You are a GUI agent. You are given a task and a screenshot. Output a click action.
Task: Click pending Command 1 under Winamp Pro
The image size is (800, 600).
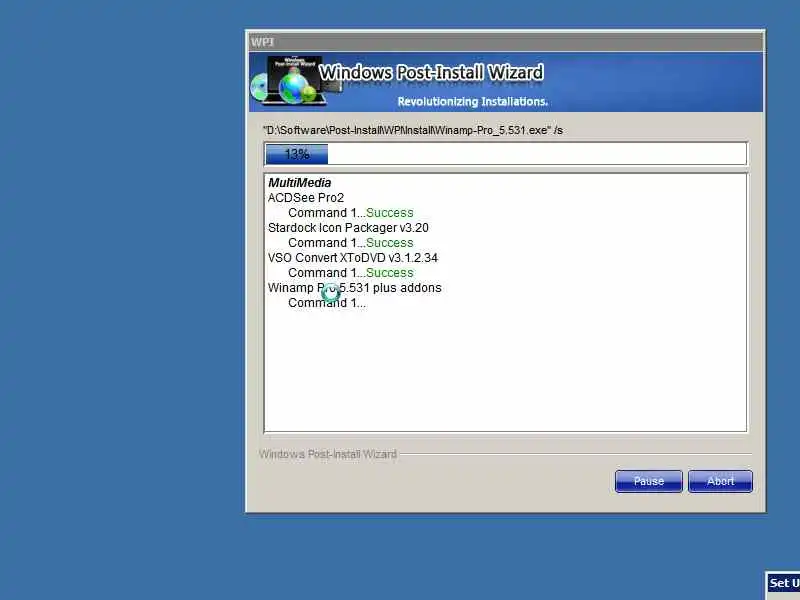(x=327, y=303)
